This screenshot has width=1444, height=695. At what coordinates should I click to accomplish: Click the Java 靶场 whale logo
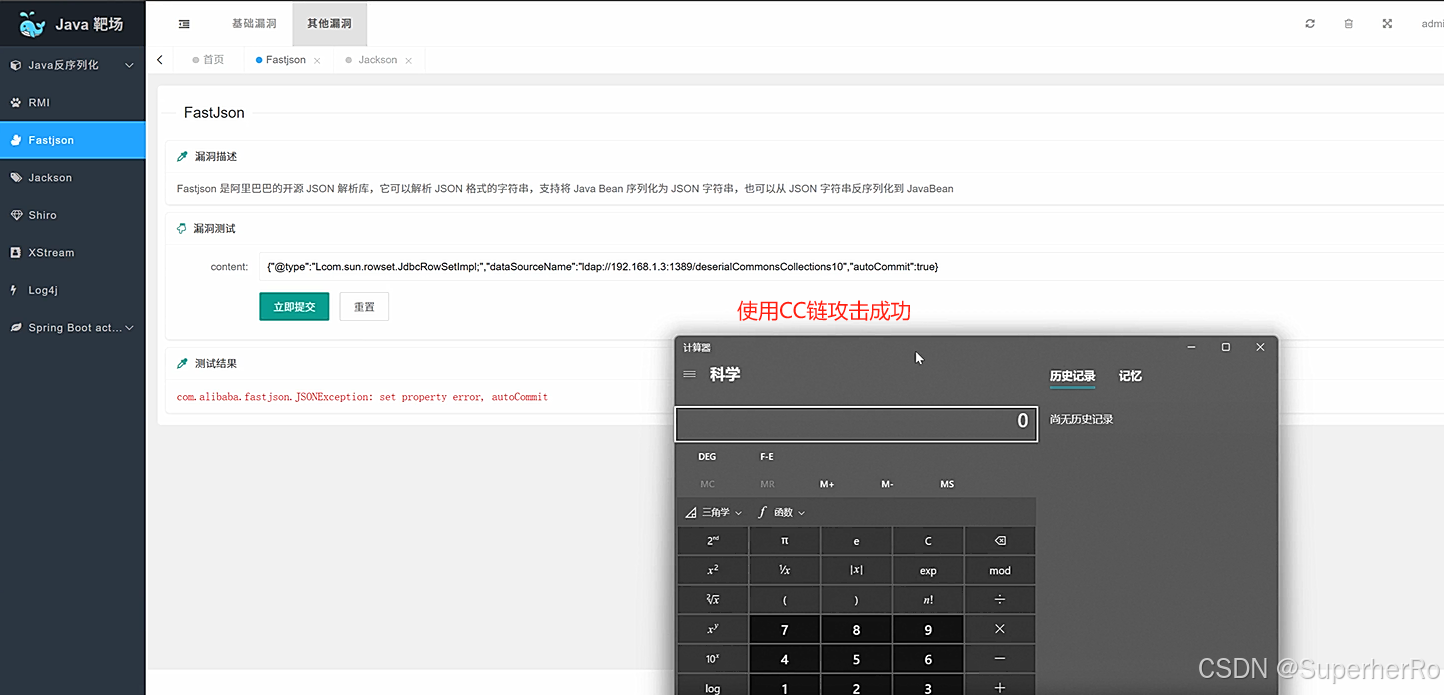(x=32, y=24)
